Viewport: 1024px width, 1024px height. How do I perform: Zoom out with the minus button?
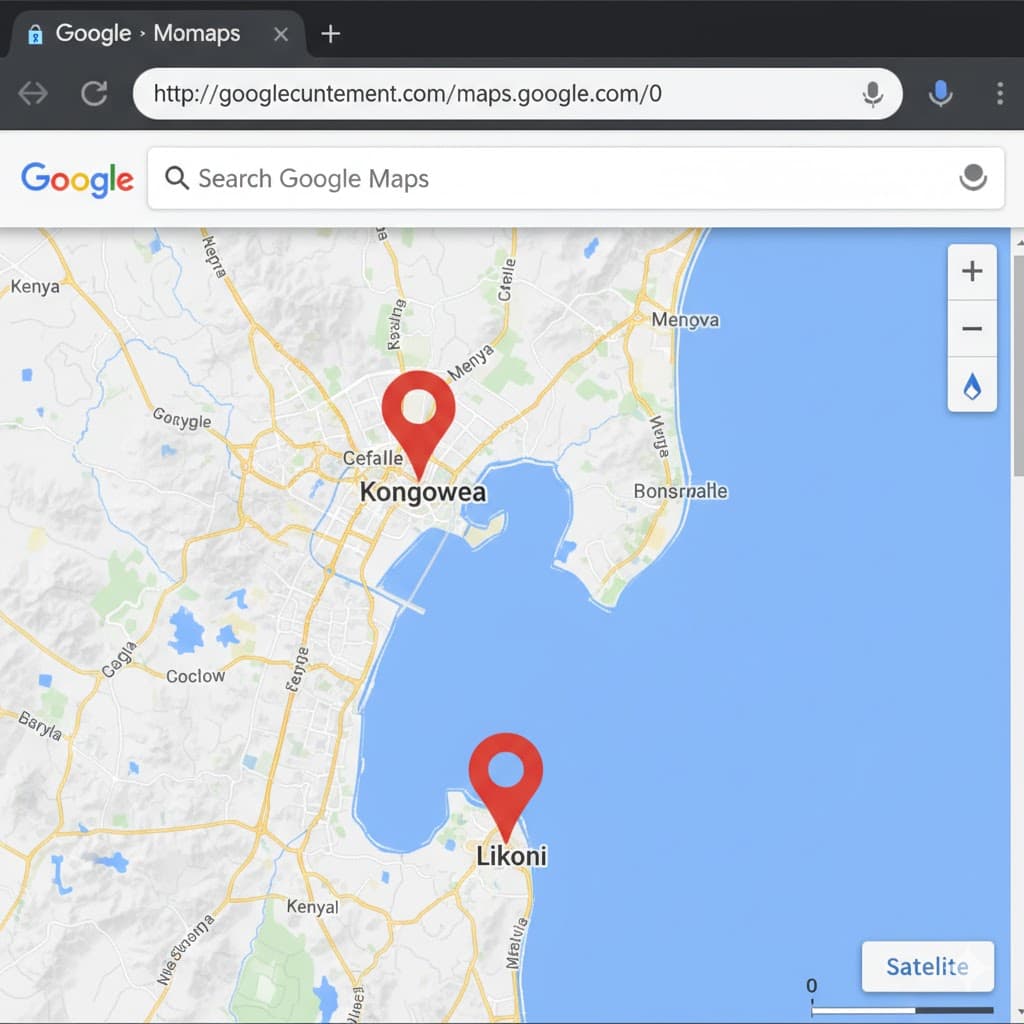pyautogui.click(x=972, y=329)
